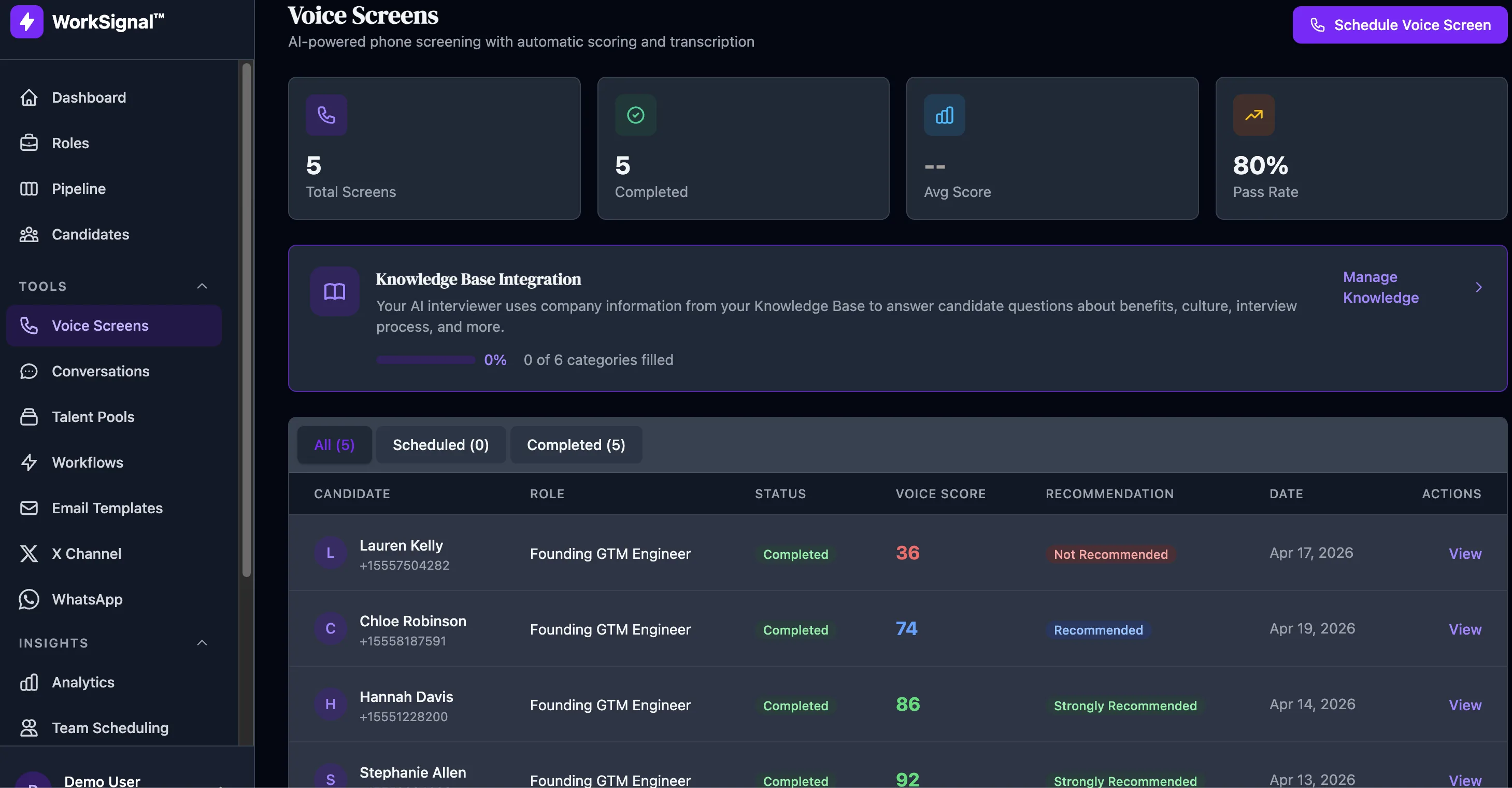Viewport: 1512px width, 788px height.
Task: Click the VOICE SCORE column header
Action: coord(940,494)
